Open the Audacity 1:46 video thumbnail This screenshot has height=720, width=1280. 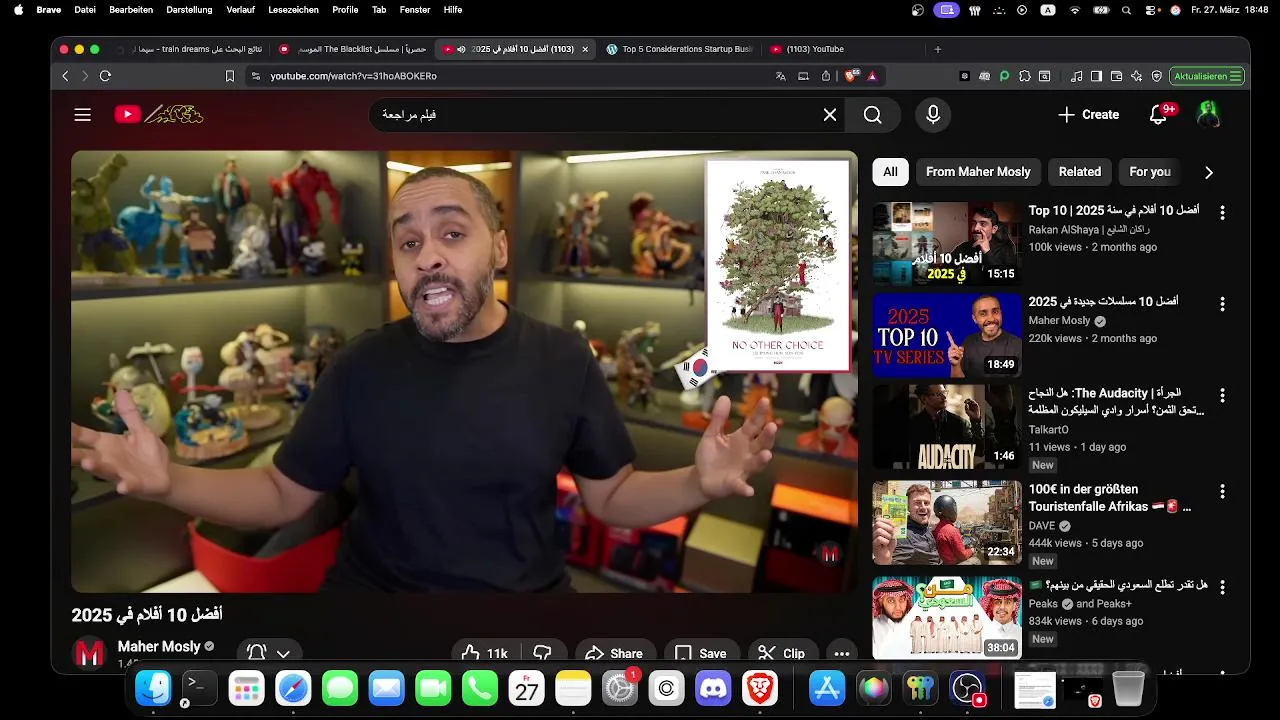tap(947, 427)
